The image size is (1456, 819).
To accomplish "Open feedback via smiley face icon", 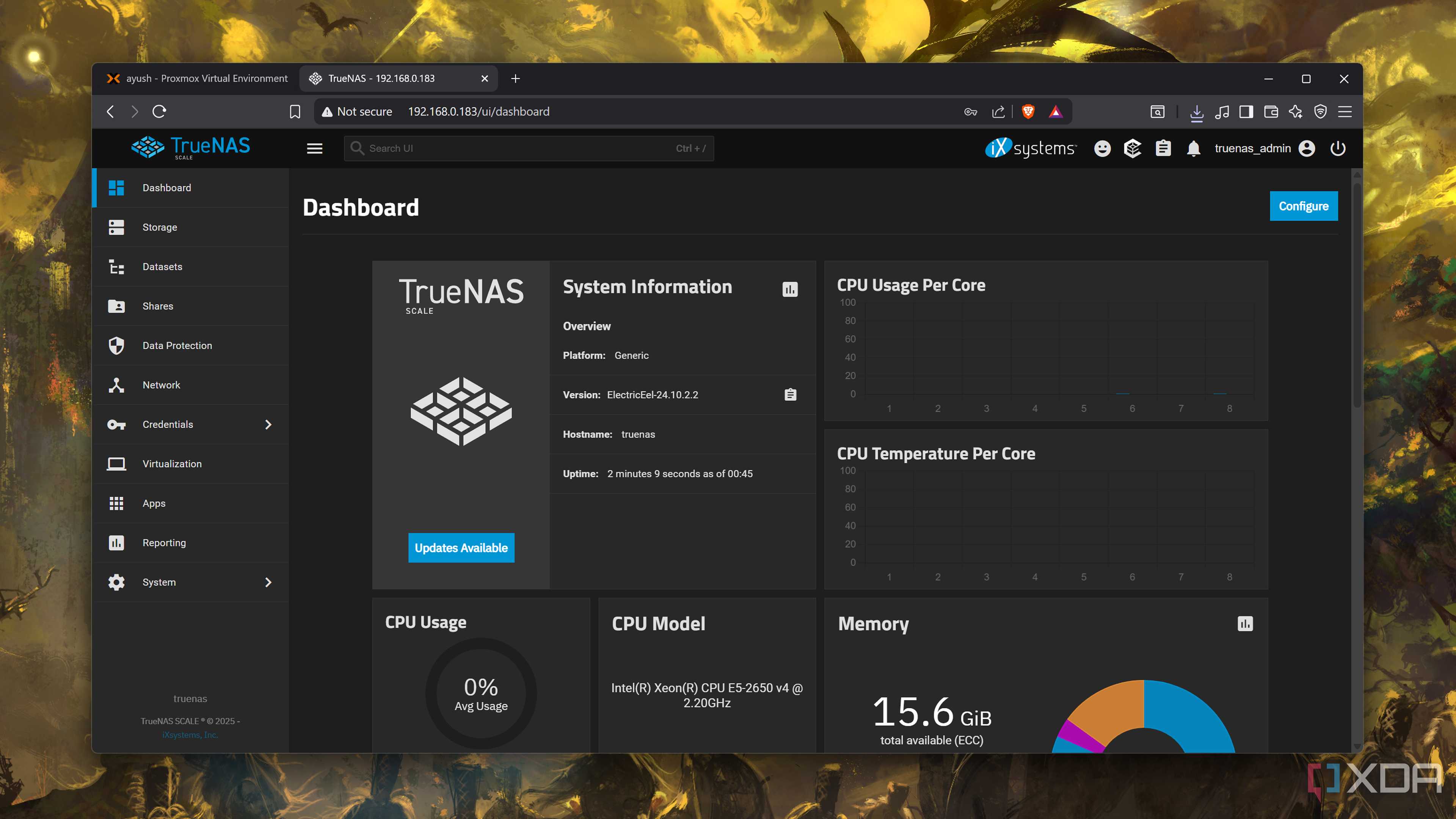I will (1102, 148).
